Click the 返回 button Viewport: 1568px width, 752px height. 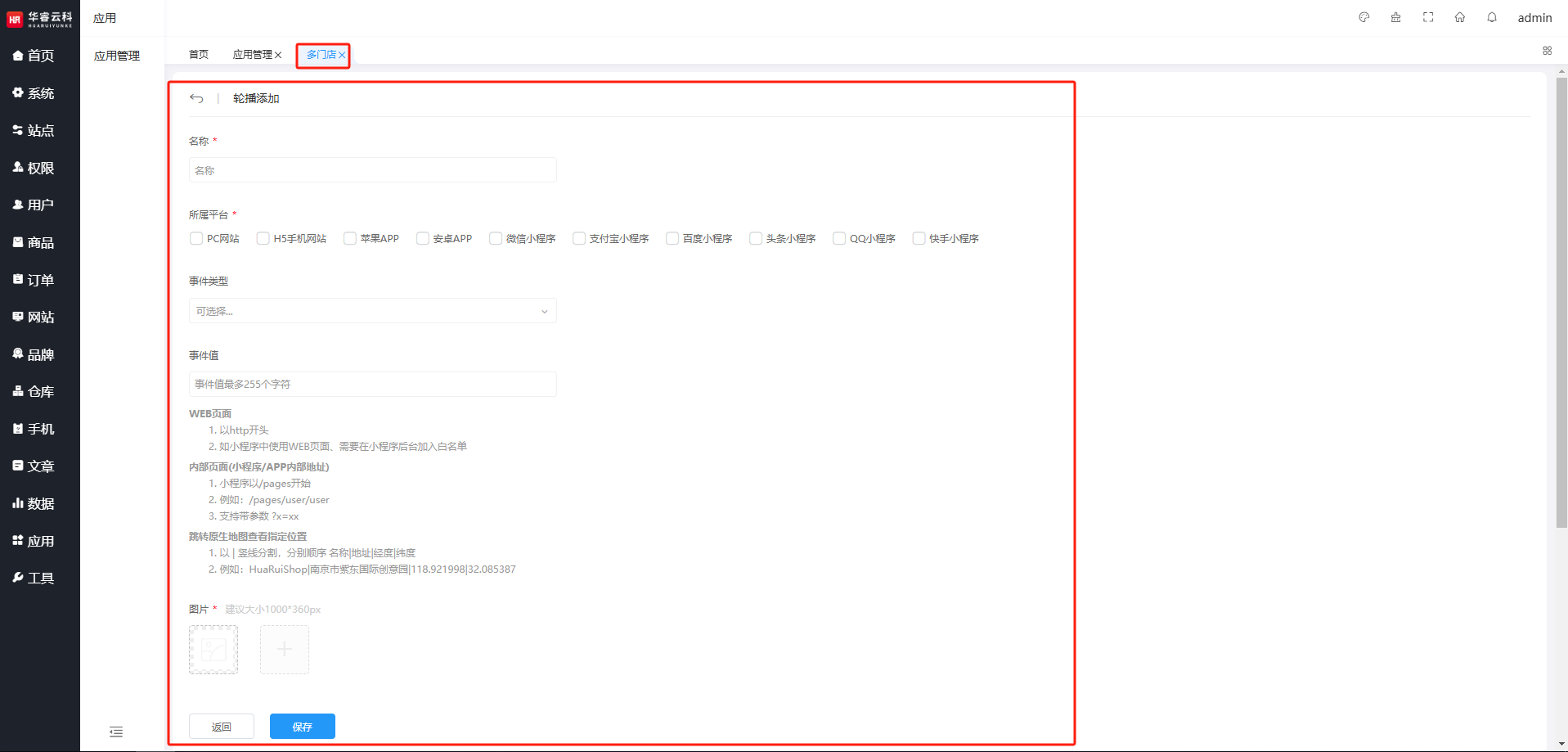tap(221, 727)
